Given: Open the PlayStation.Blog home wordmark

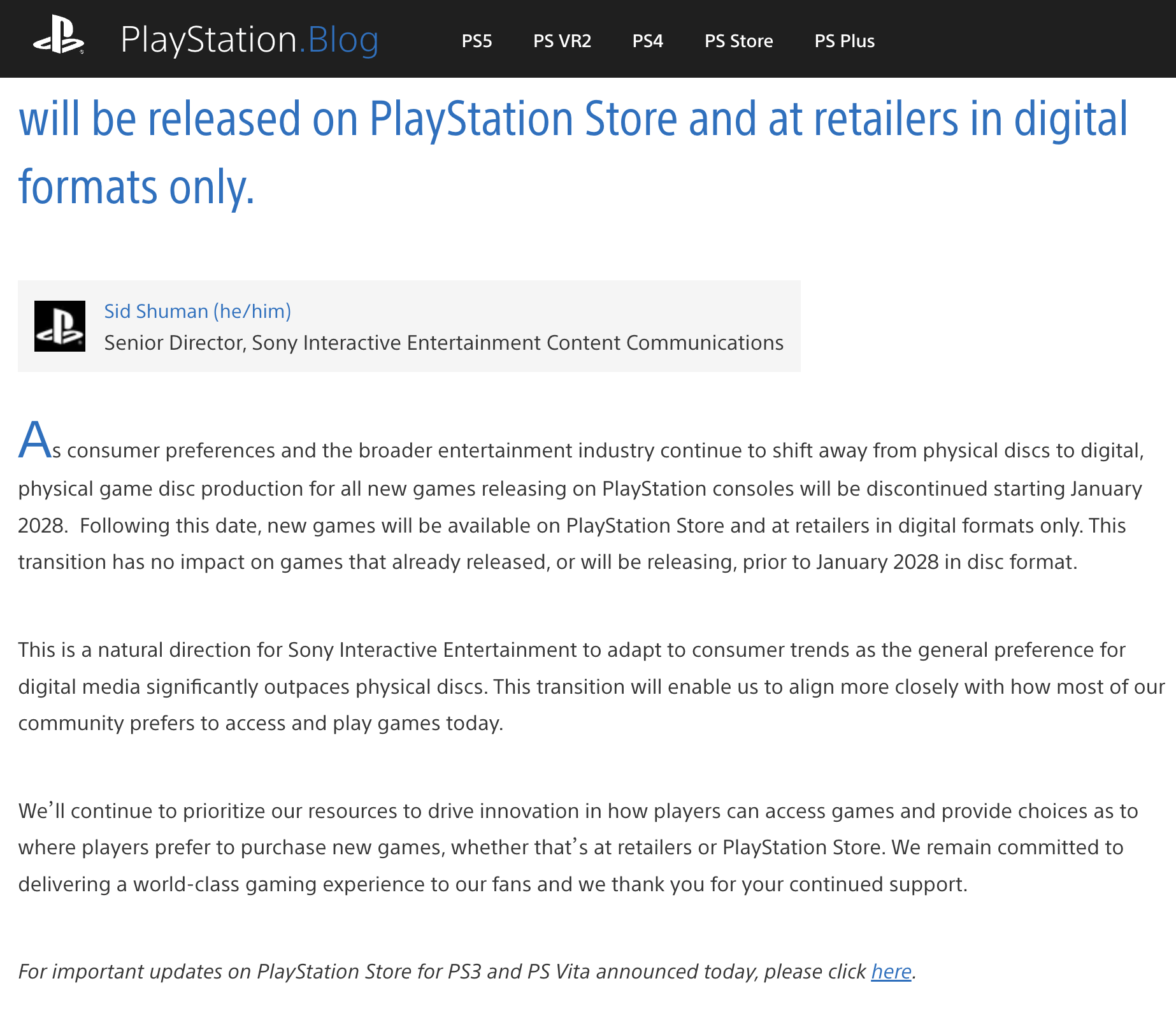Looking at the screenshot, I should tap(249, 39).
